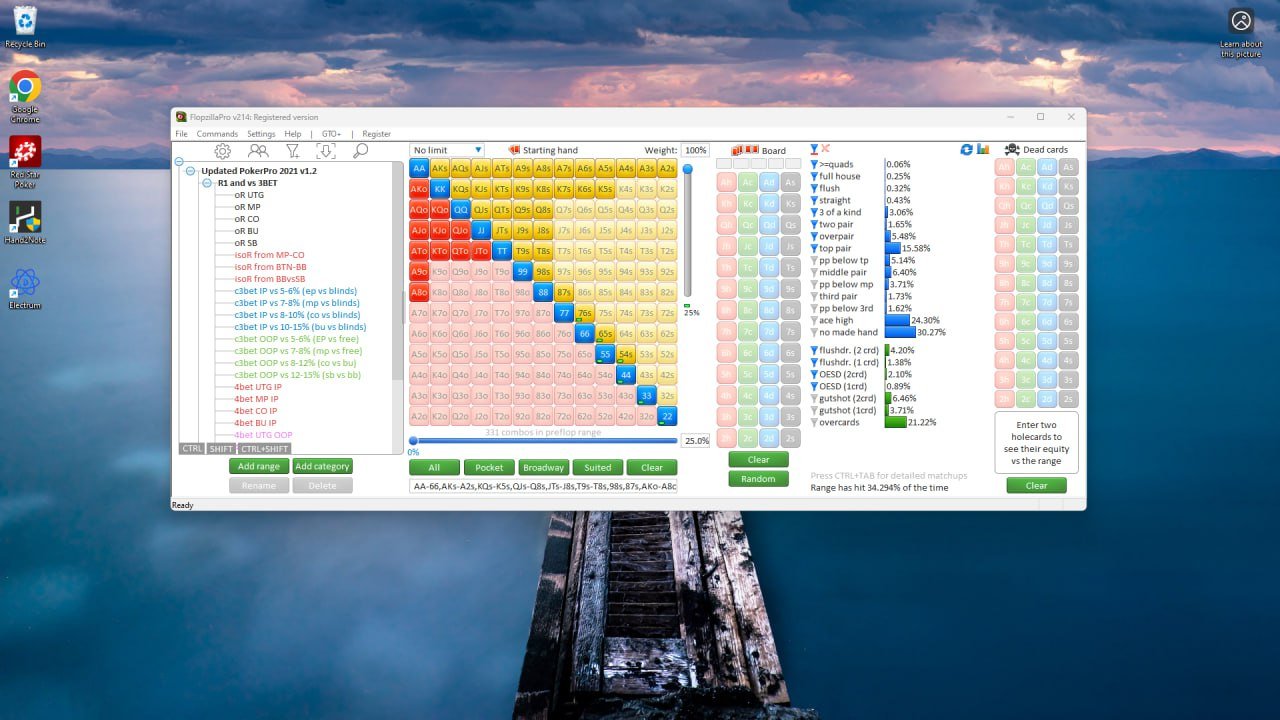The image size is (1280, 720).
Task: Click the Board cards icon
Action: [745, 150]
